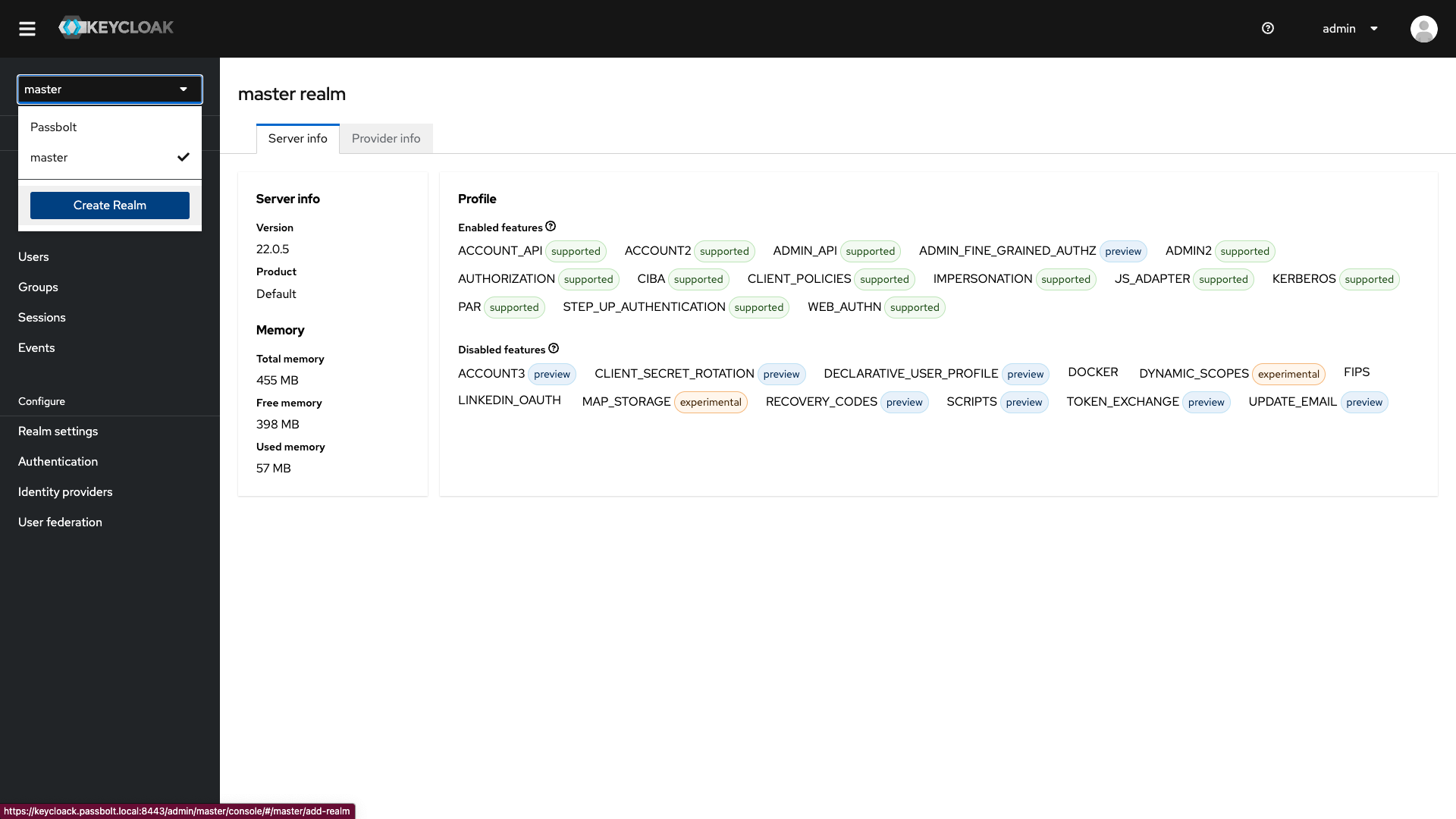Click help icon next to Enabled features

click(x=551, y=226)
